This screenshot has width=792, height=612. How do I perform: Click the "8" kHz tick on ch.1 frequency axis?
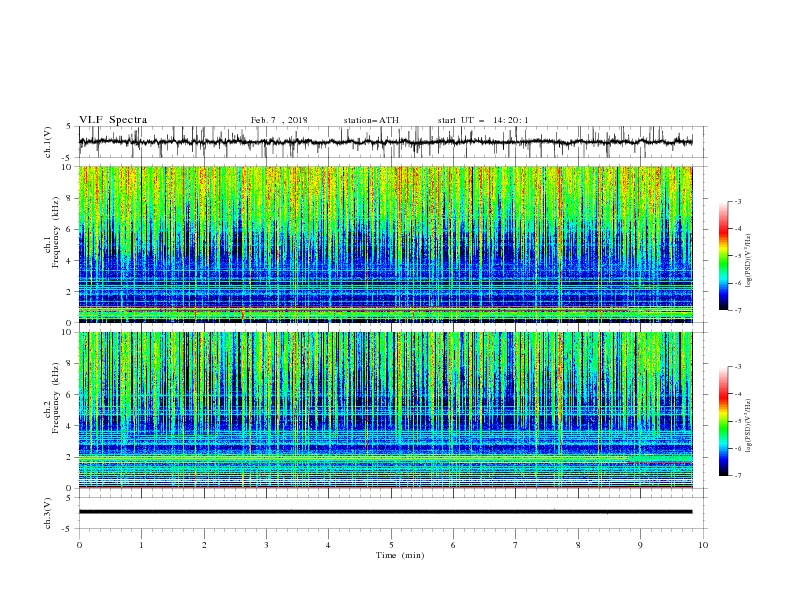(71, 198)
